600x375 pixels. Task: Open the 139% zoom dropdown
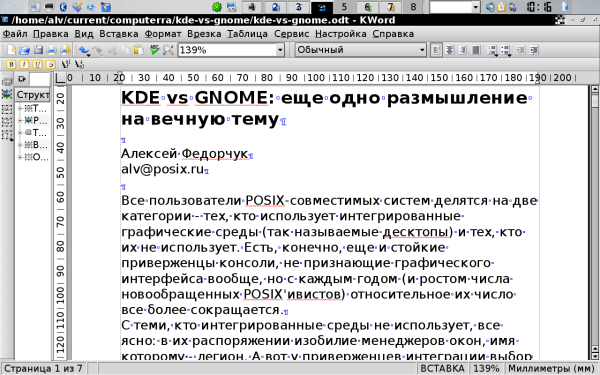(280, 50)
